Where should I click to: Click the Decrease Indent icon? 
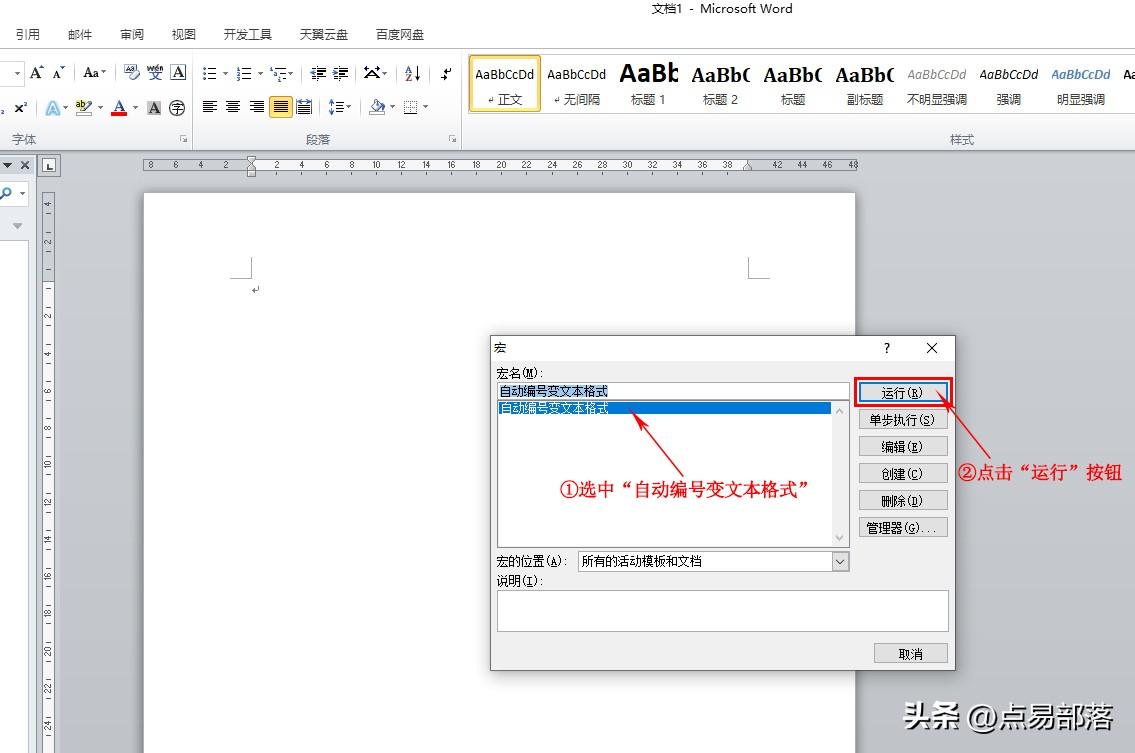coord(317,73)
